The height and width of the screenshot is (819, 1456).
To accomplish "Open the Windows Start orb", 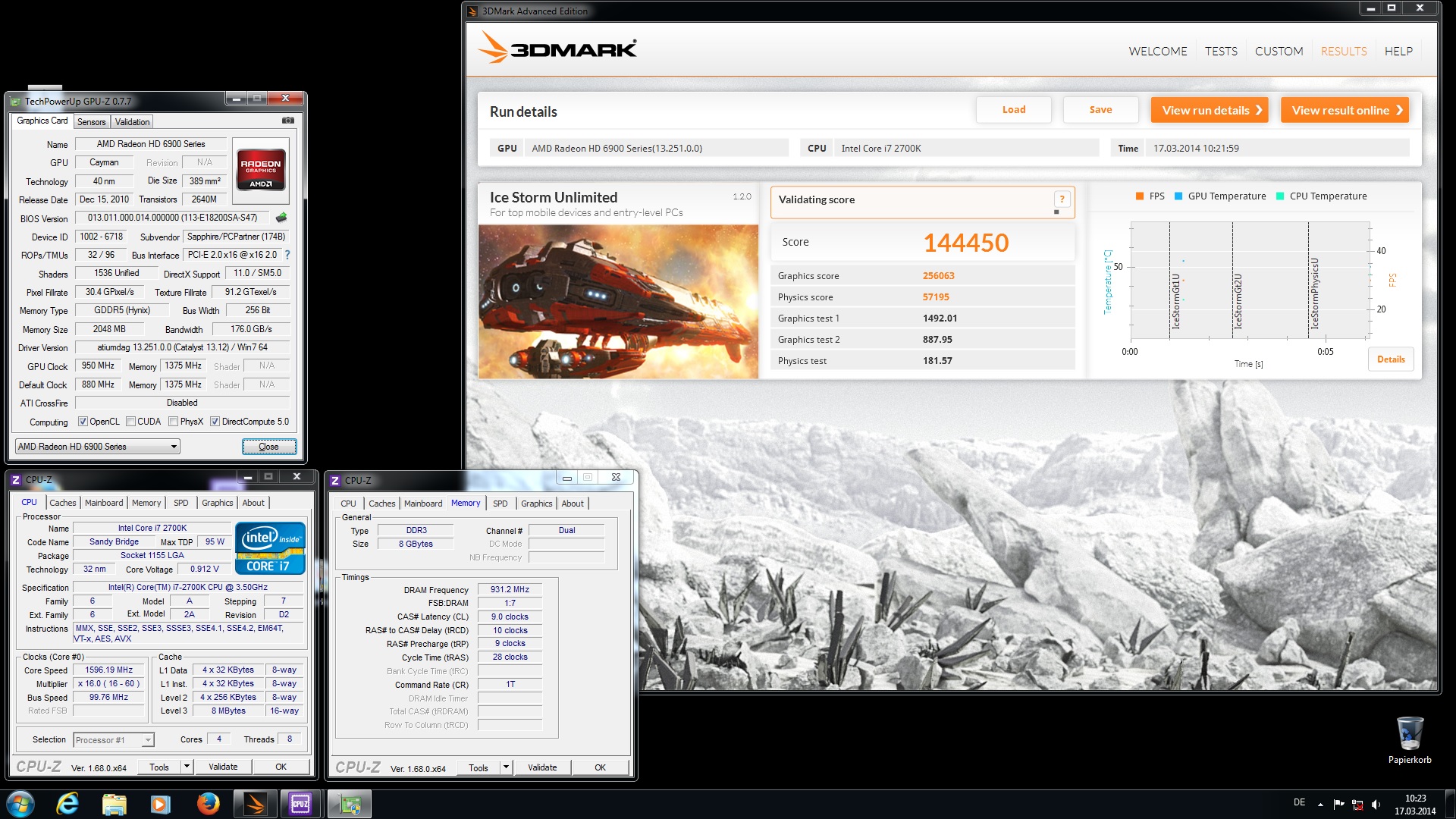I will 20,804.
